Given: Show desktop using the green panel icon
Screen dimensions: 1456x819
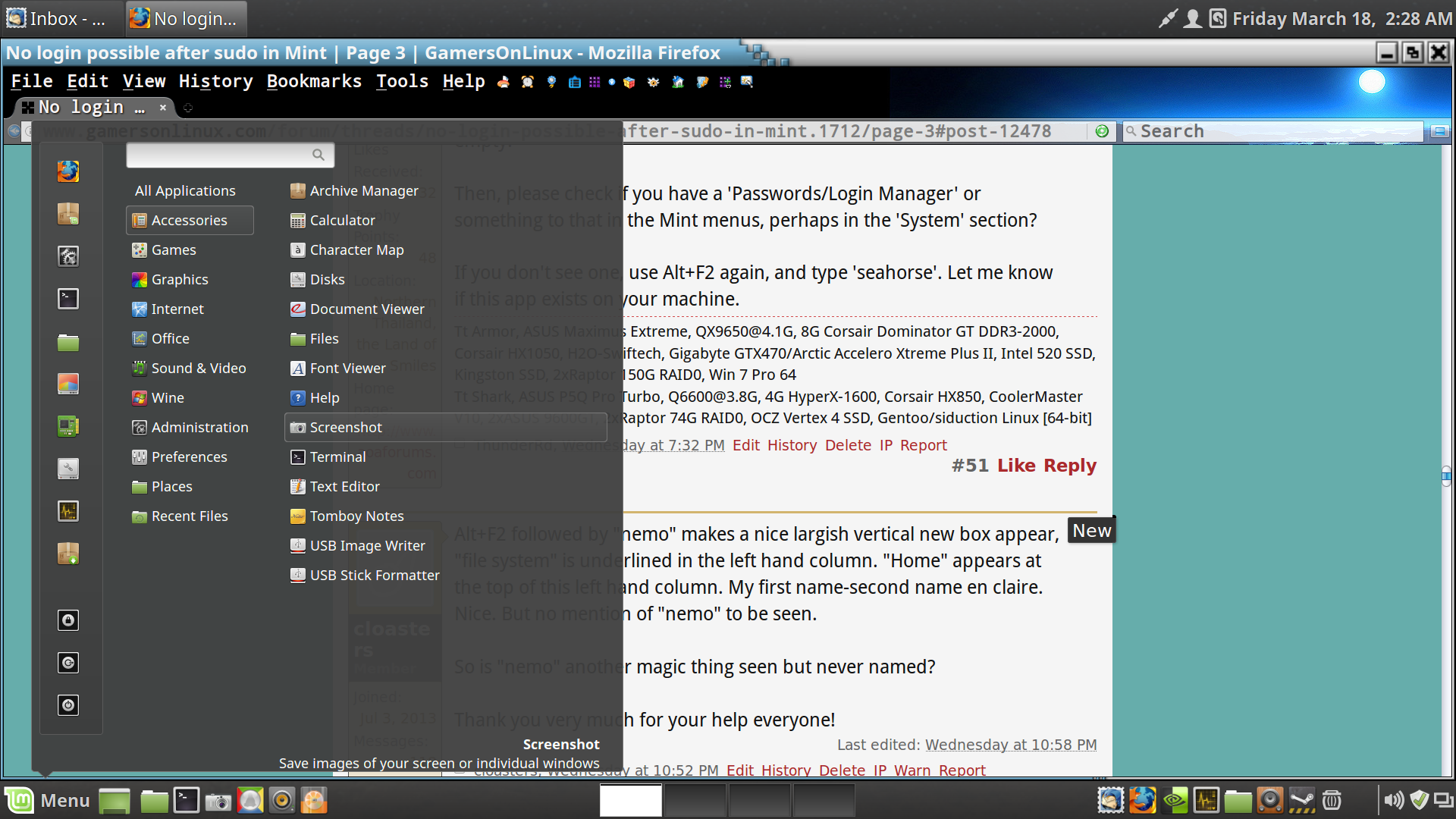Looking at the screenshot, I should (x=115, y=801).
